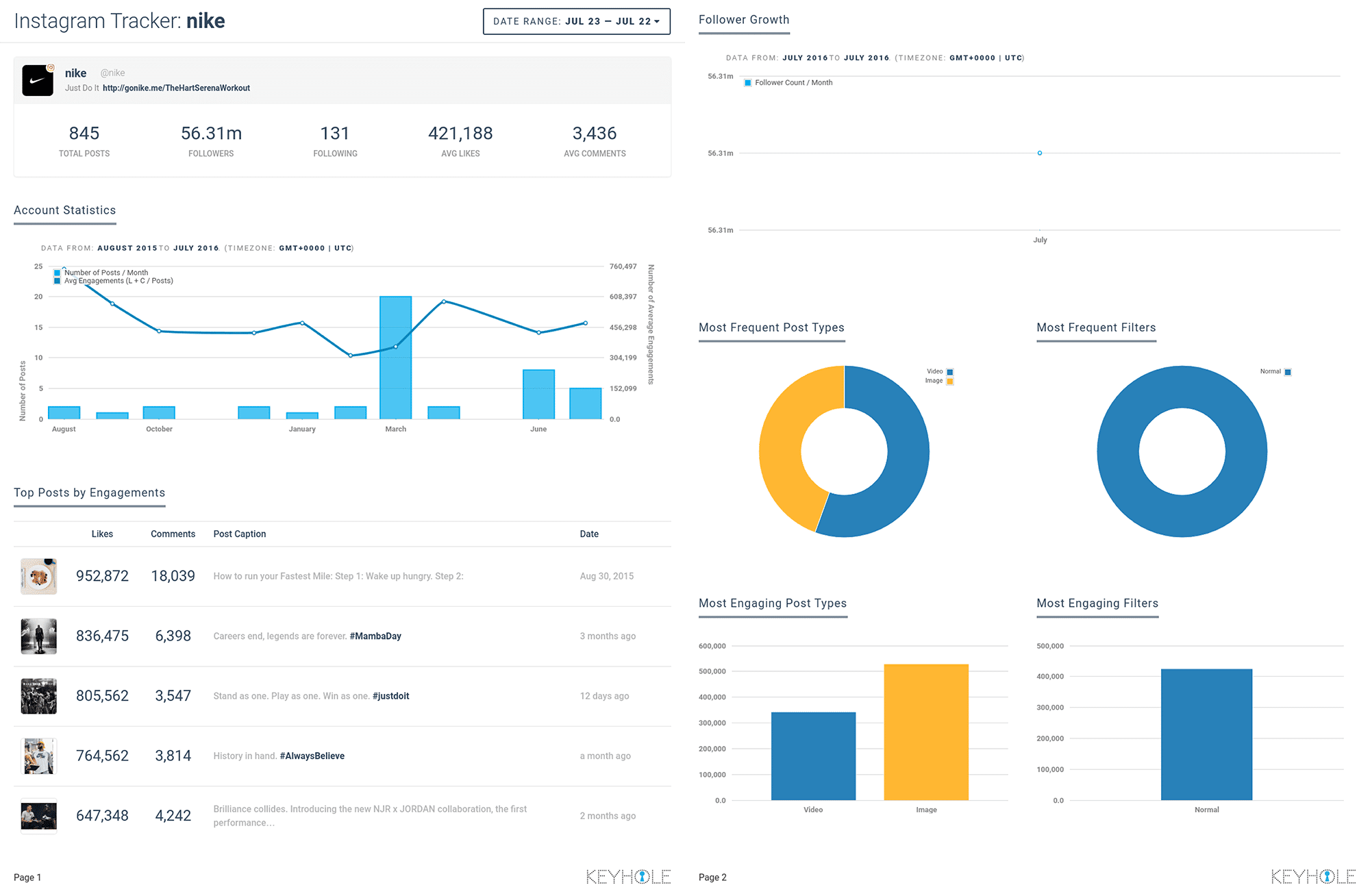Click the Keyhole logo on Page 1
Viewport: 1370px width, 896px height.
(628, 876)
